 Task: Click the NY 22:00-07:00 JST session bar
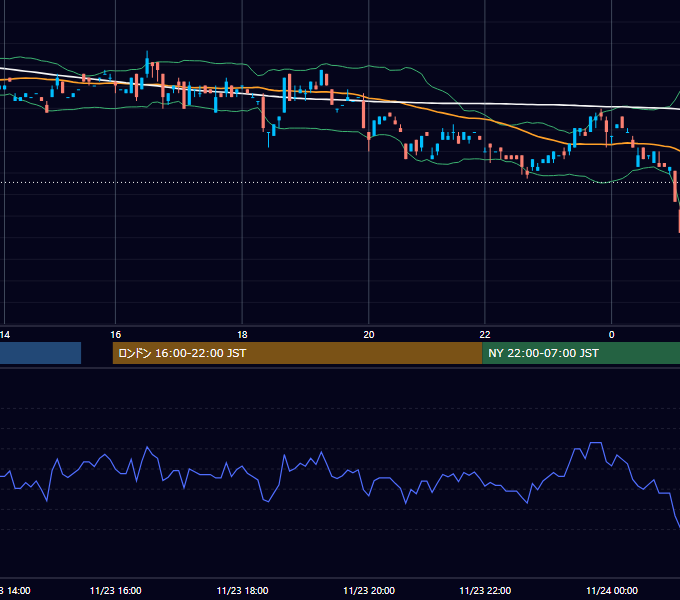coord(581,353)
